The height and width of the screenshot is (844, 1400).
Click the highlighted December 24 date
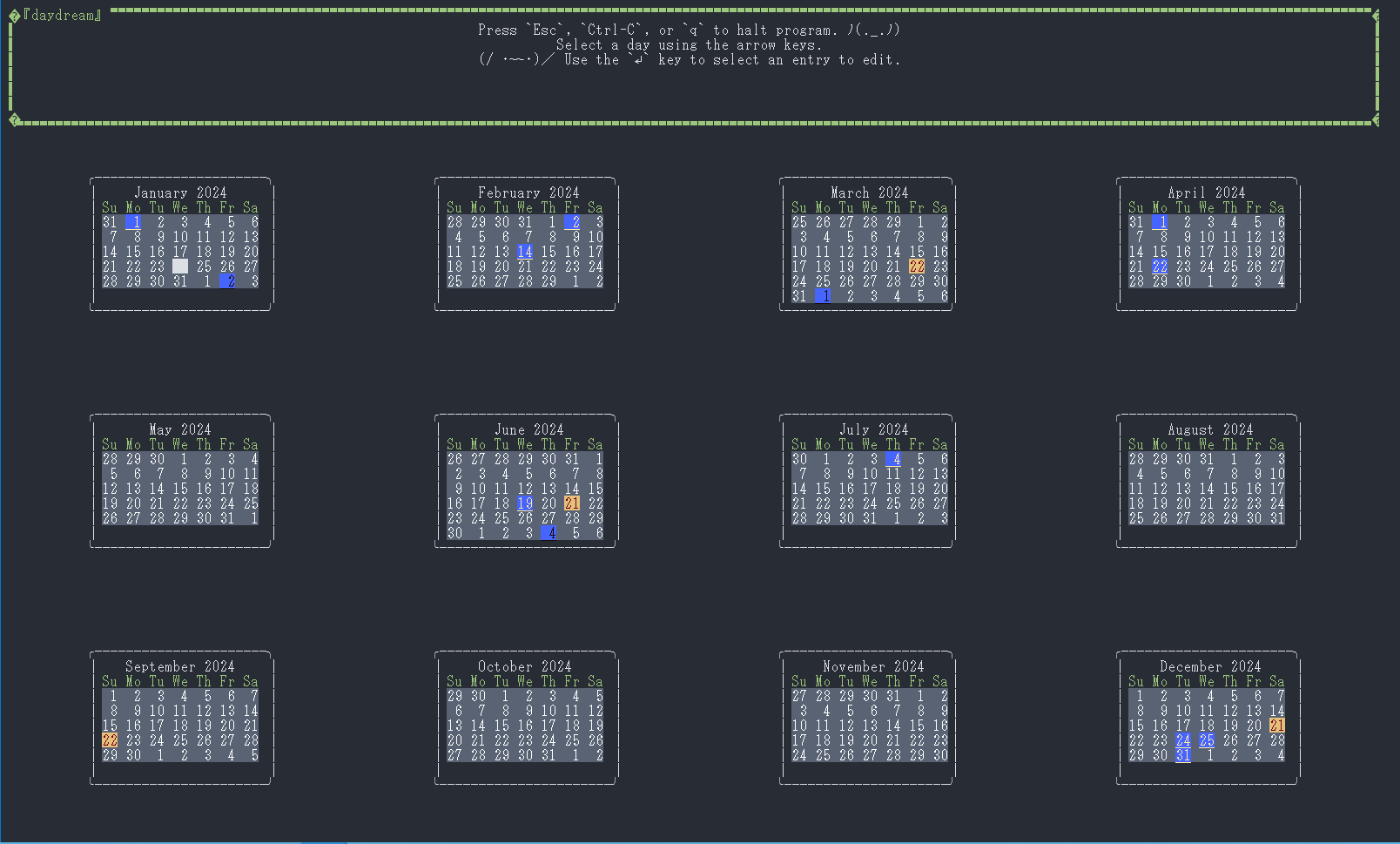[x=1182, y=739]
